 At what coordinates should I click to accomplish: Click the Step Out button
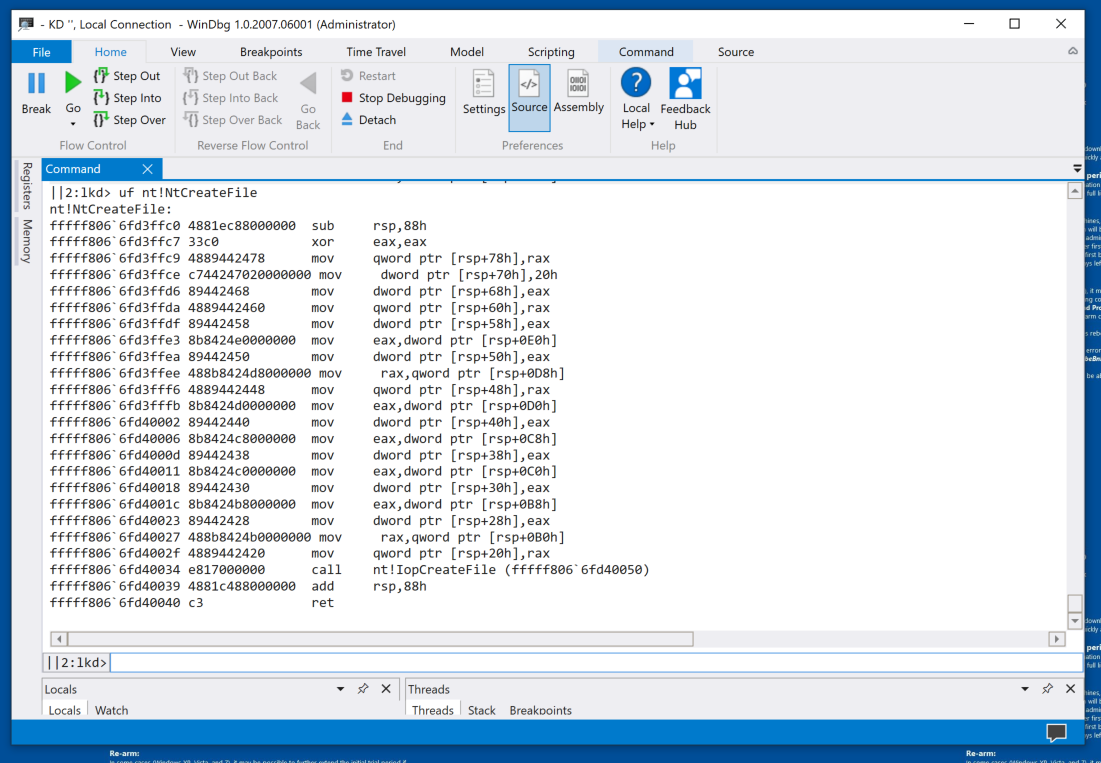click(127, 76)
